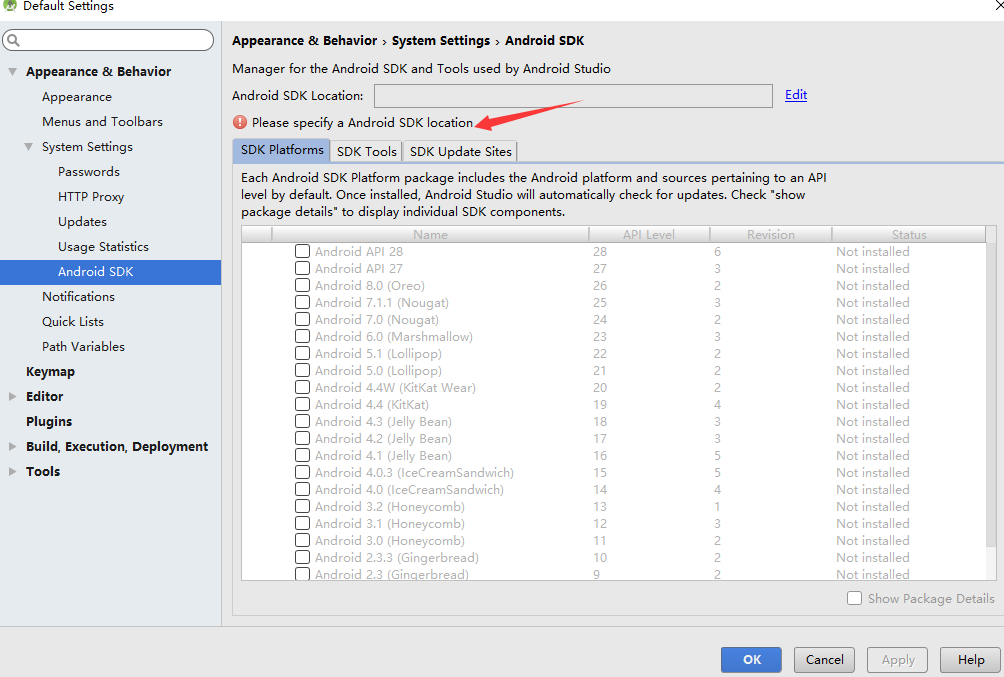
Task: Check the Android 4.4 (KitKat) checkbox
Action: (302, 404)
